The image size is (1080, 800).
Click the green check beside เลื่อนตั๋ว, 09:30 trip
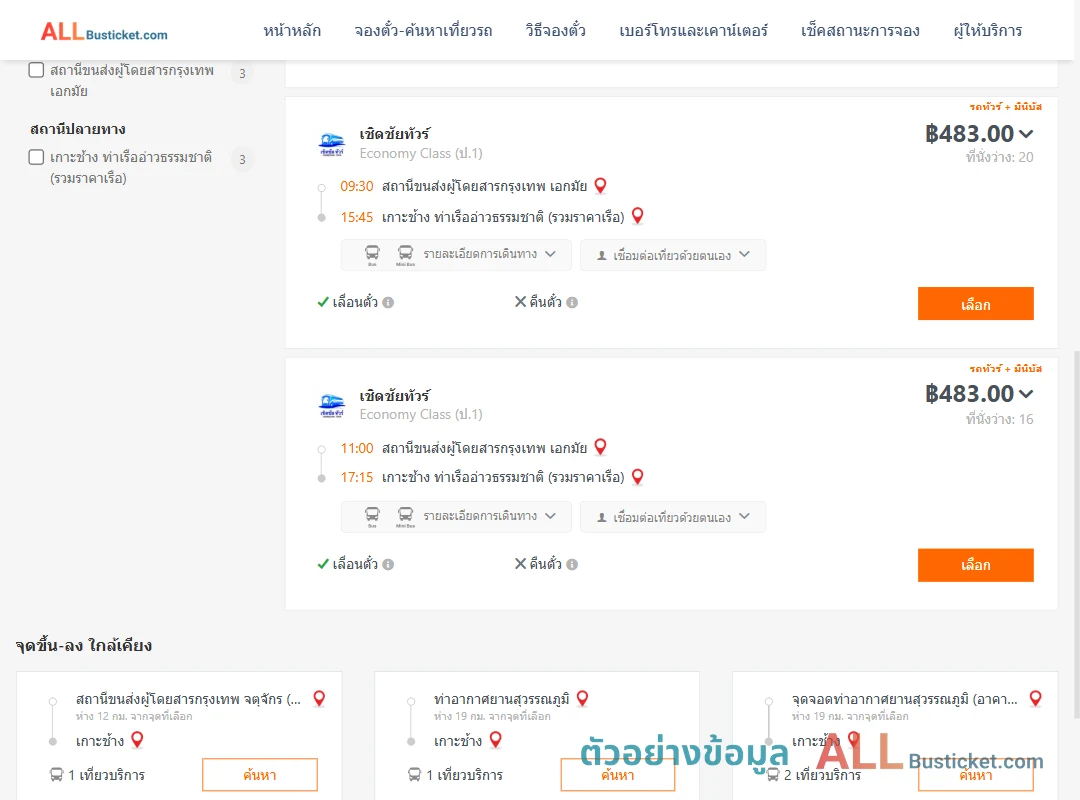(323, 302)
